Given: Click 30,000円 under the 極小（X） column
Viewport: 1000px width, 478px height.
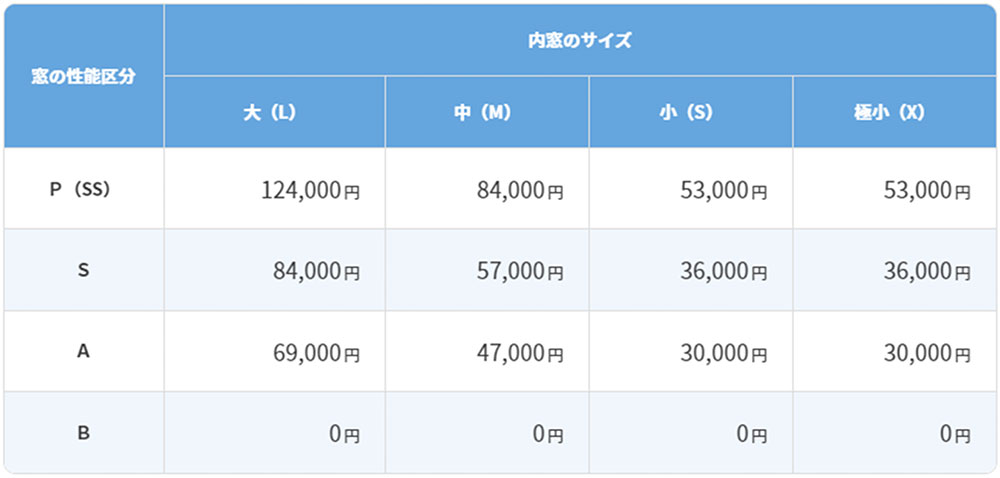Looking at the screenshot, I should point(927,352).
